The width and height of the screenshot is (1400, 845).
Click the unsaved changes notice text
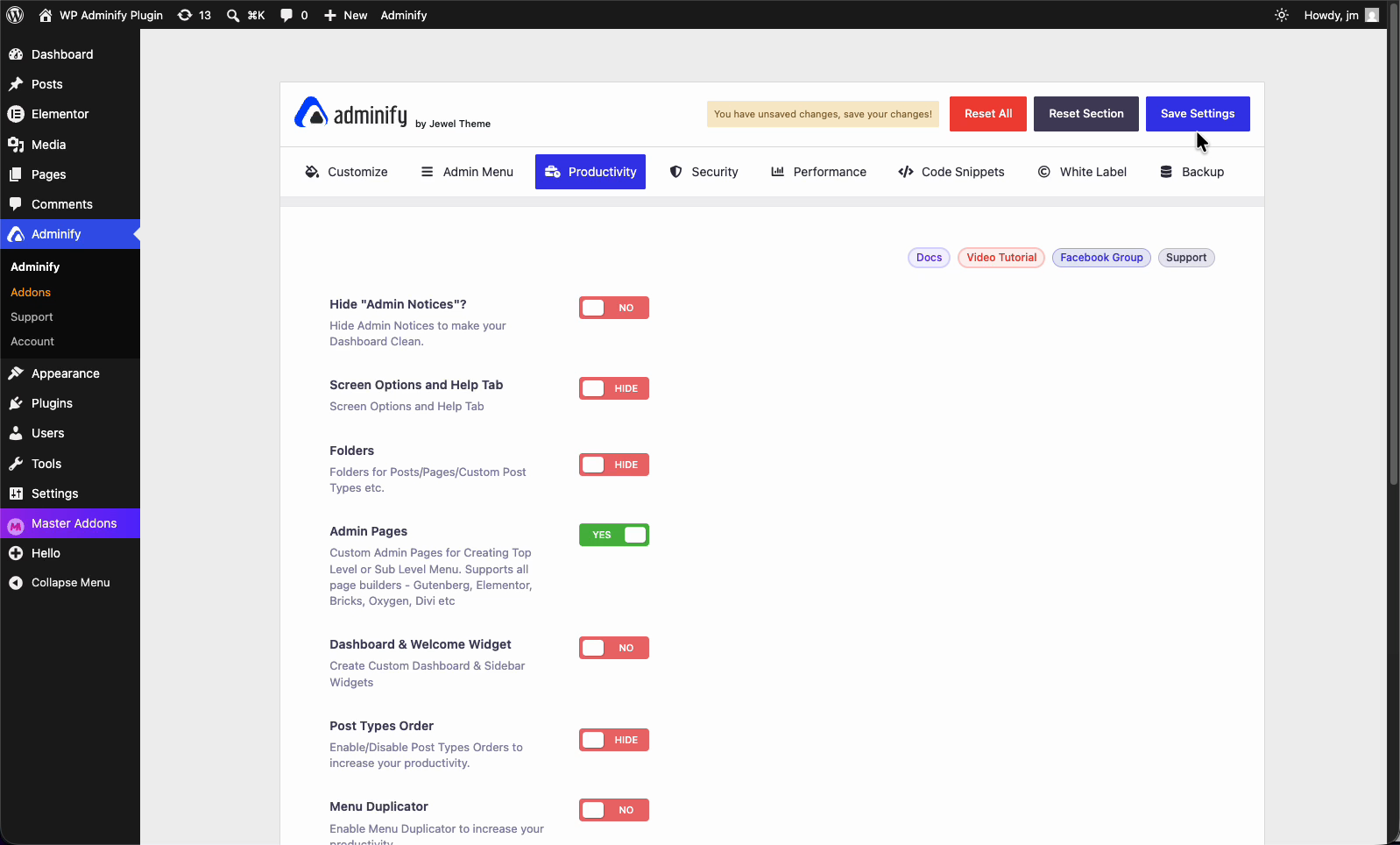click(823, 114)
